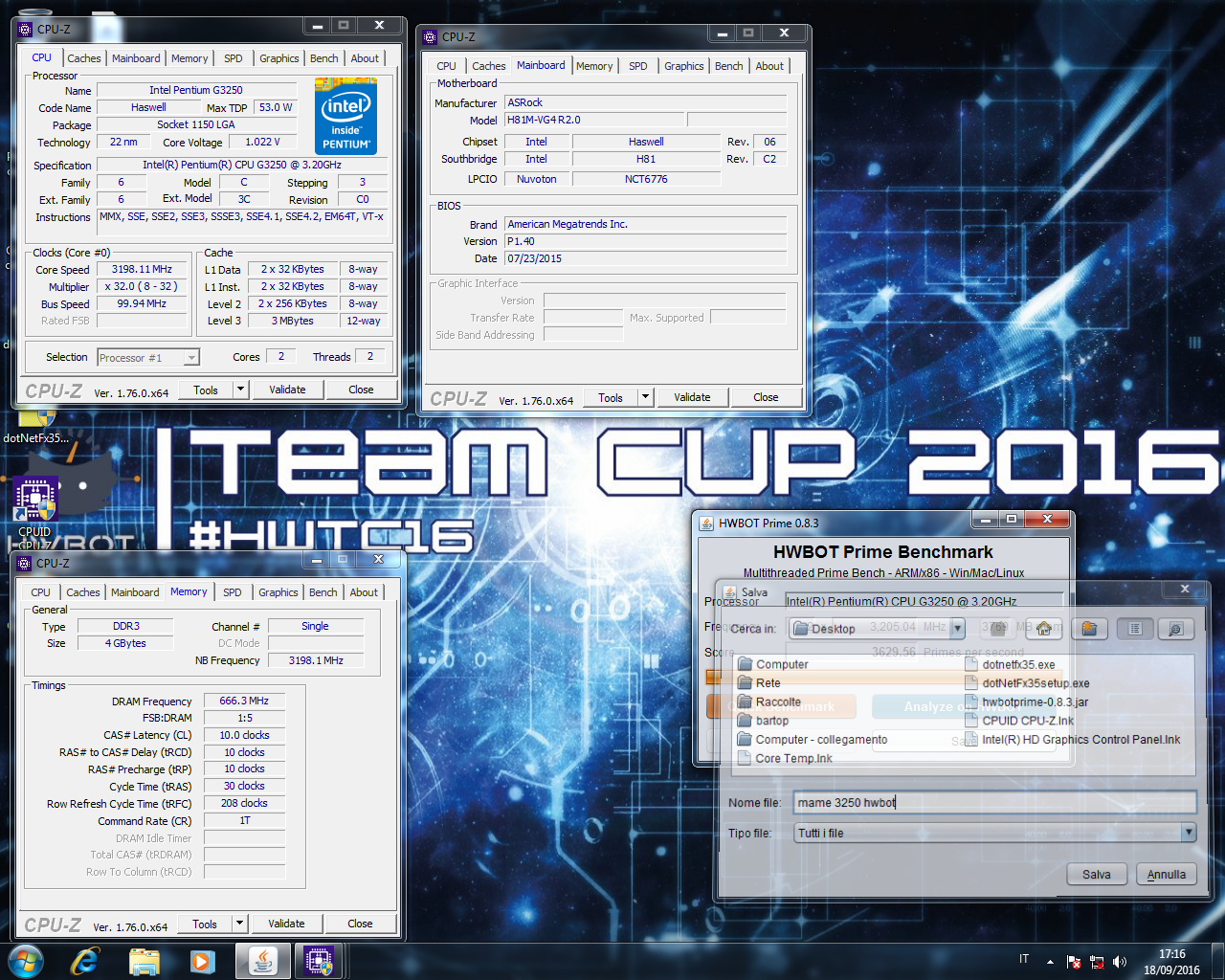Switch to CPU-Z on the taskbar
This screenshot has height=980, width=1225.
tap(319, 960)
